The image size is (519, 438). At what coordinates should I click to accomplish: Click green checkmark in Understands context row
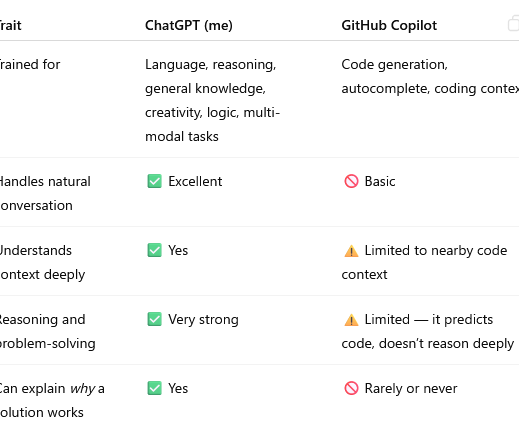pyautogui.click(x=154, y=250)
